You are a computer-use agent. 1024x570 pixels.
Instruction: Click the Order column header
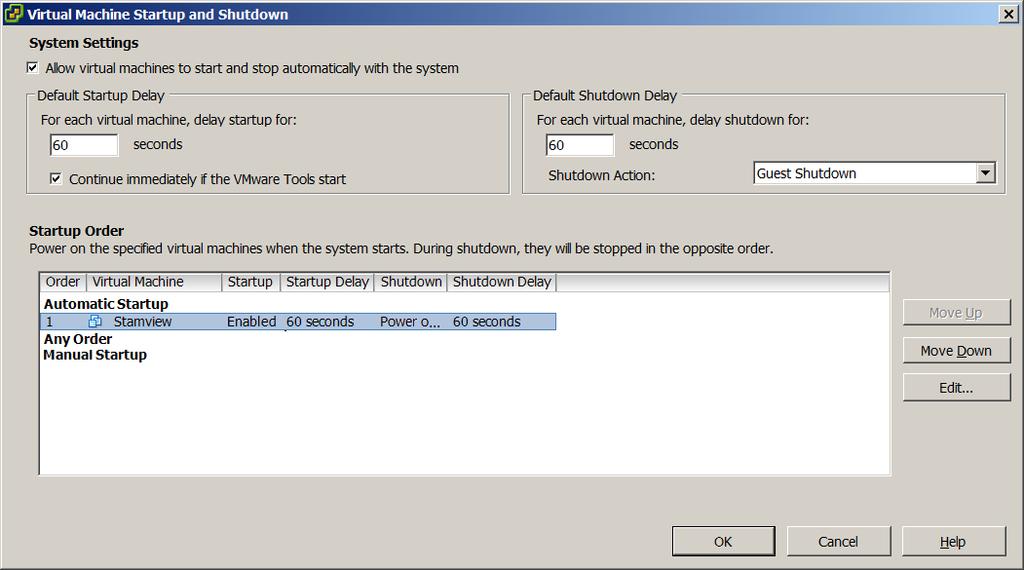click(63, 281)
